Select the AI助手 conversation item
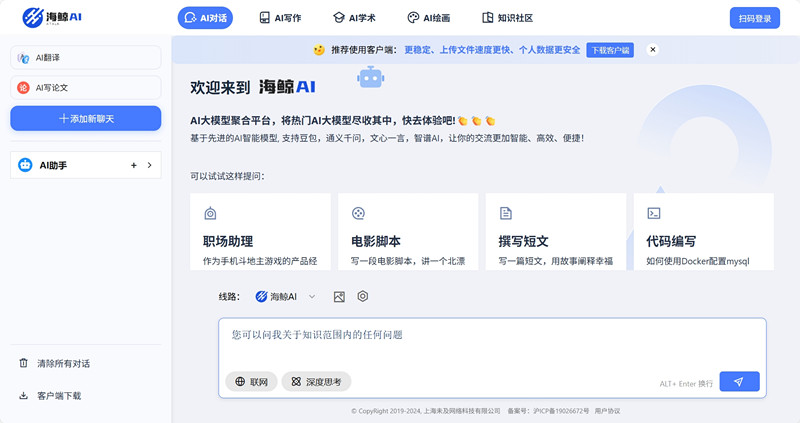This screenshot has height=423, width=800. pyautogui.click(x=86, y=165)
